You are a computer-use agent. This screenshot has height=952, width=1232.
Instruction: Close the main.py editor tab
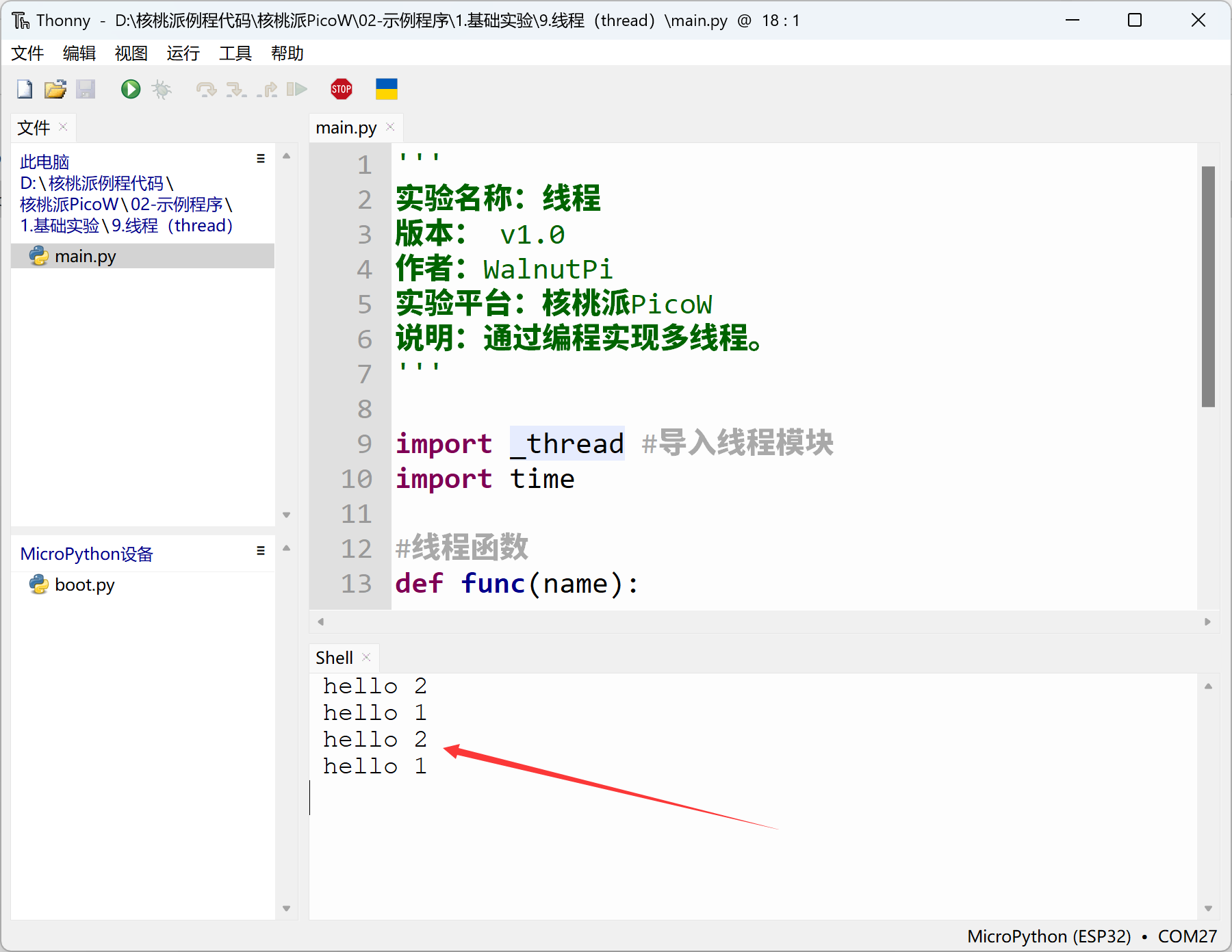coord(391,127)
